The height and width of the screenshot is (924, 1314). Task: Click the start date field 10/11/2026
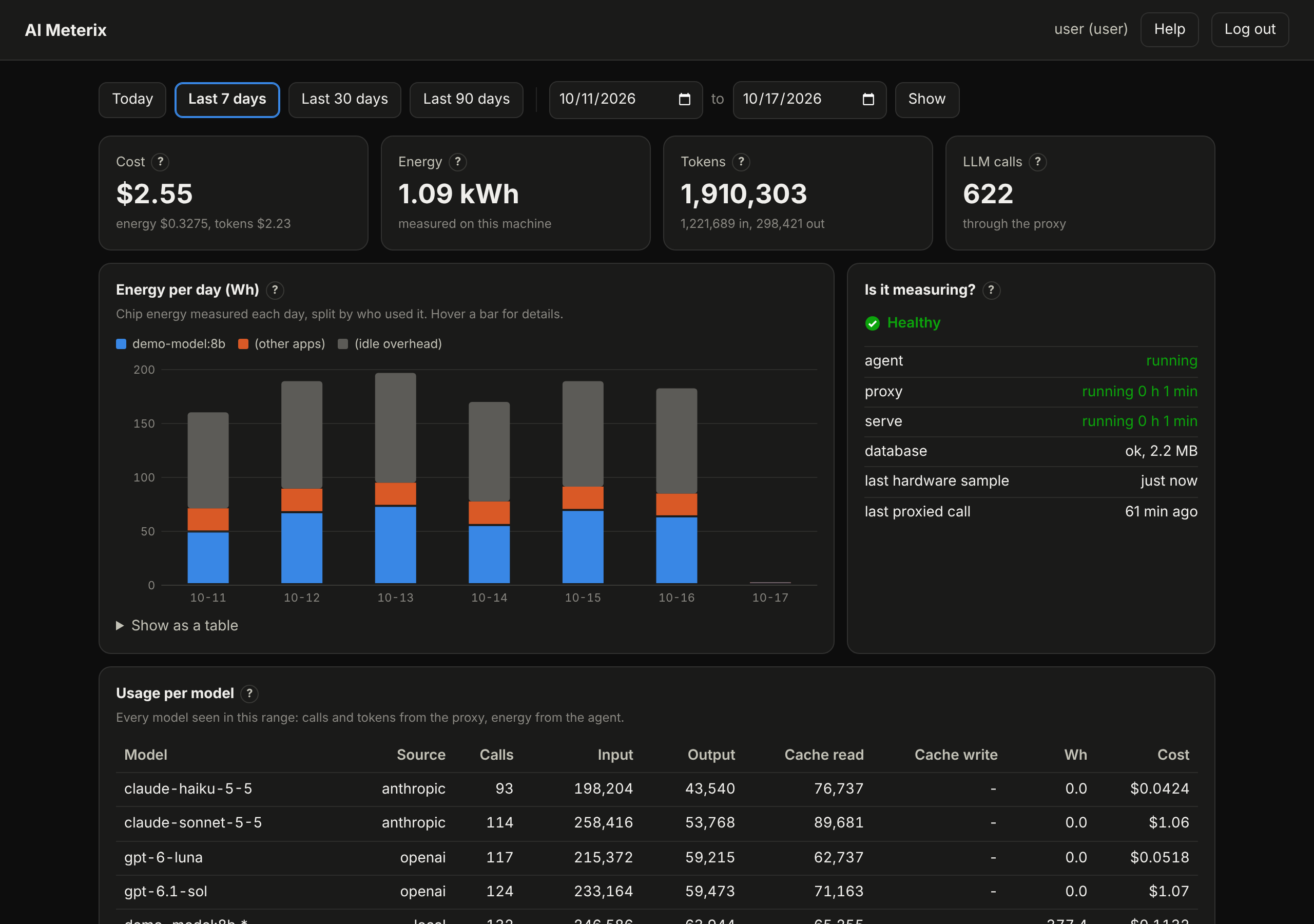point(626,100)
